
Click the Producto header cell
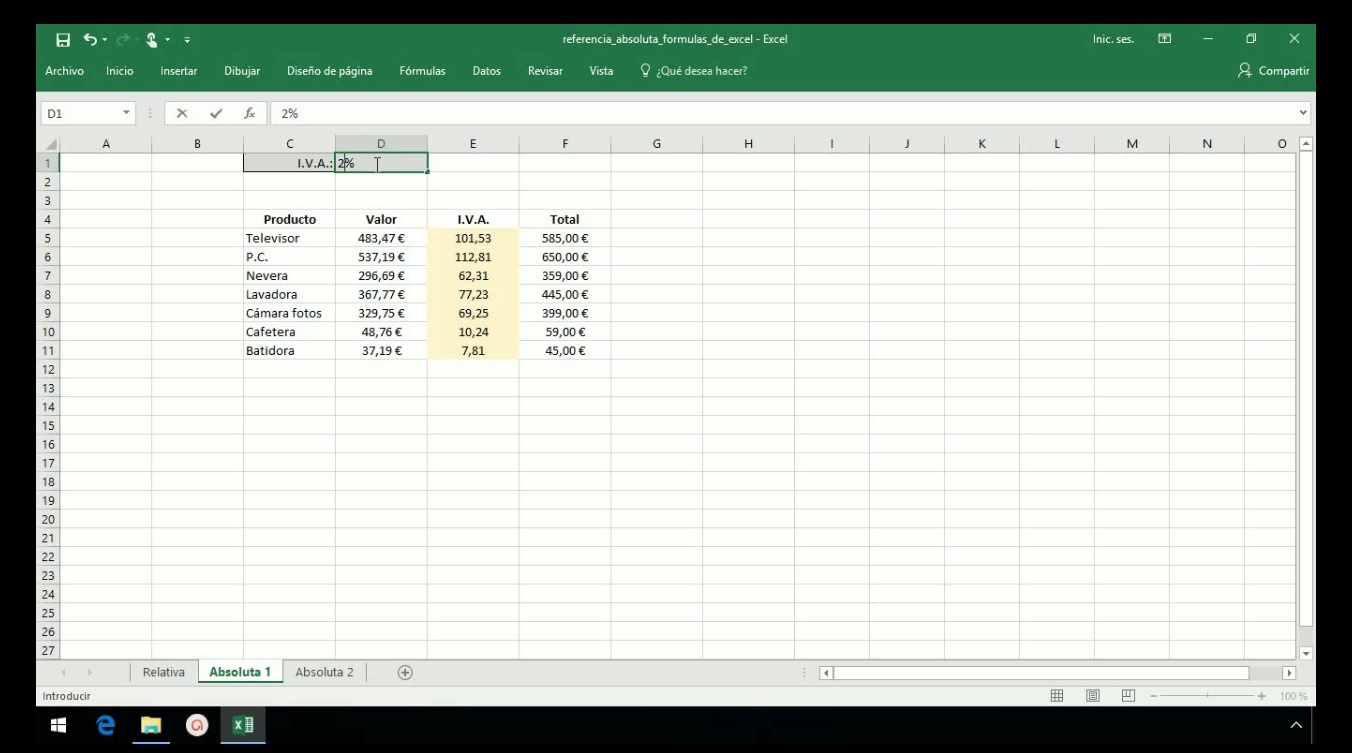(289, 219)
